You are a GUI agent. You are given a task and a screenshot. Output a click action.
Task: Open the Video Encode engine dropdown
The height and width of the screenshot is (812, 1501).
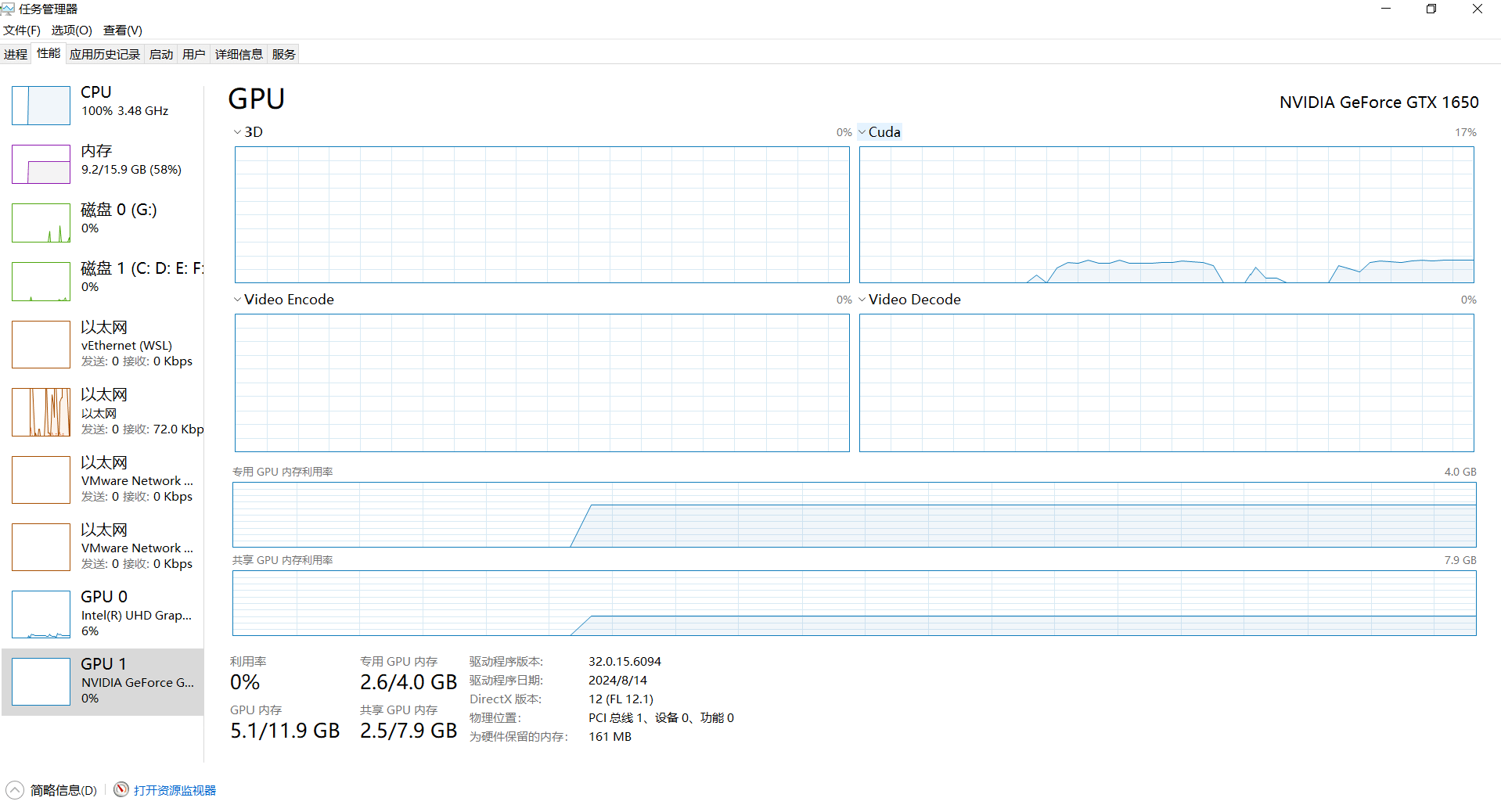click(238, 300)
